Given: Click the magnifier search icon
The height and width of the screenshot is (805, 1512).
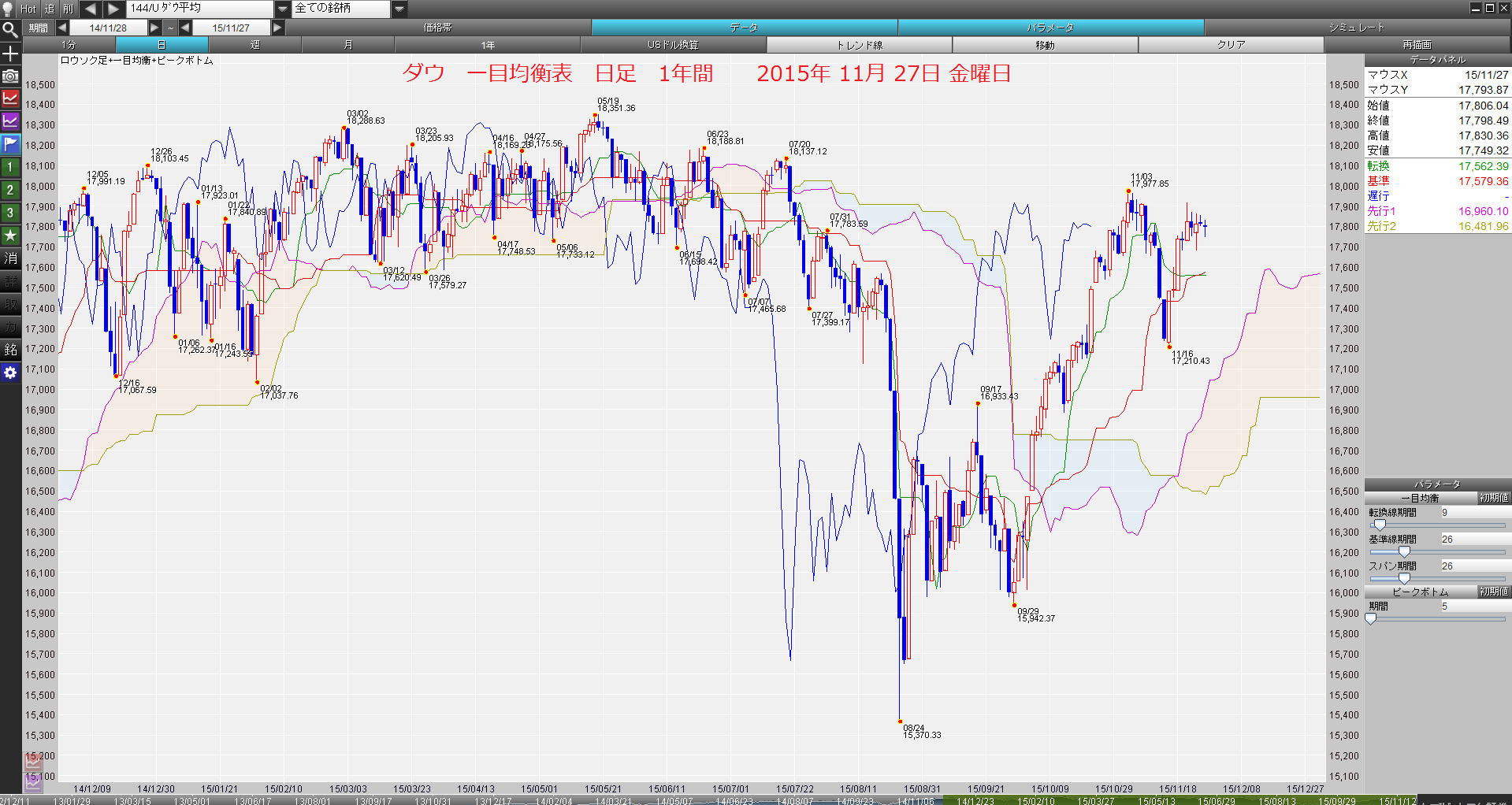Looking at the screenshot, I should [10, 31].
